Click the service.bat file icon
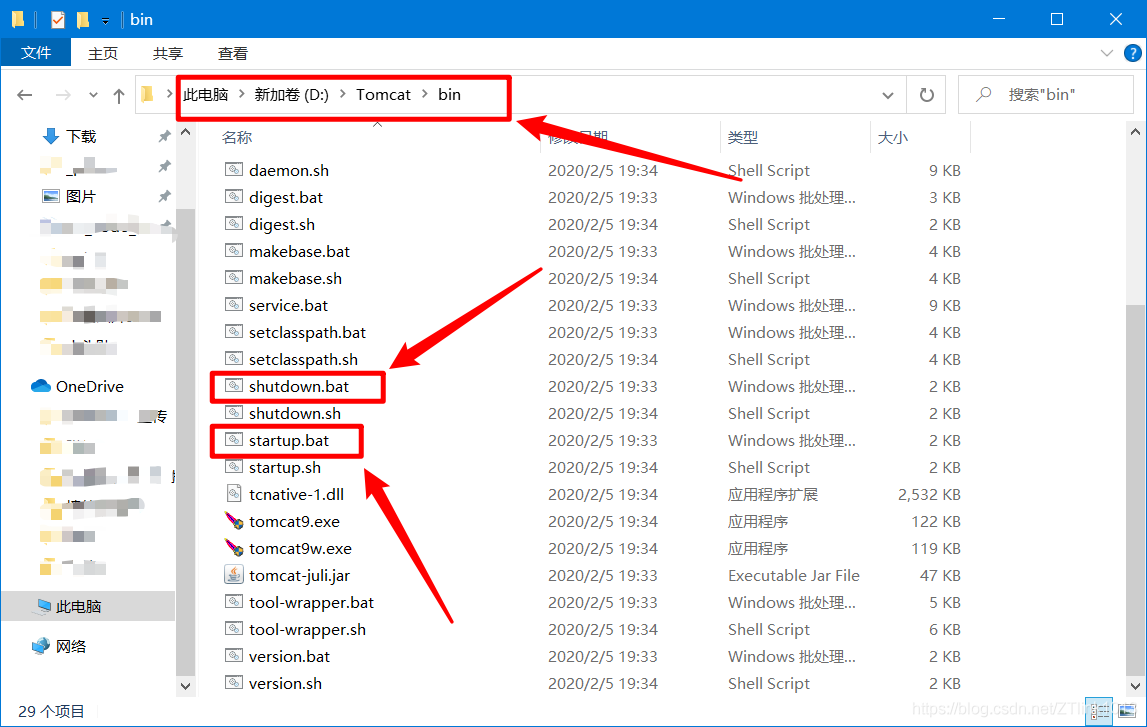 point(233,305)
